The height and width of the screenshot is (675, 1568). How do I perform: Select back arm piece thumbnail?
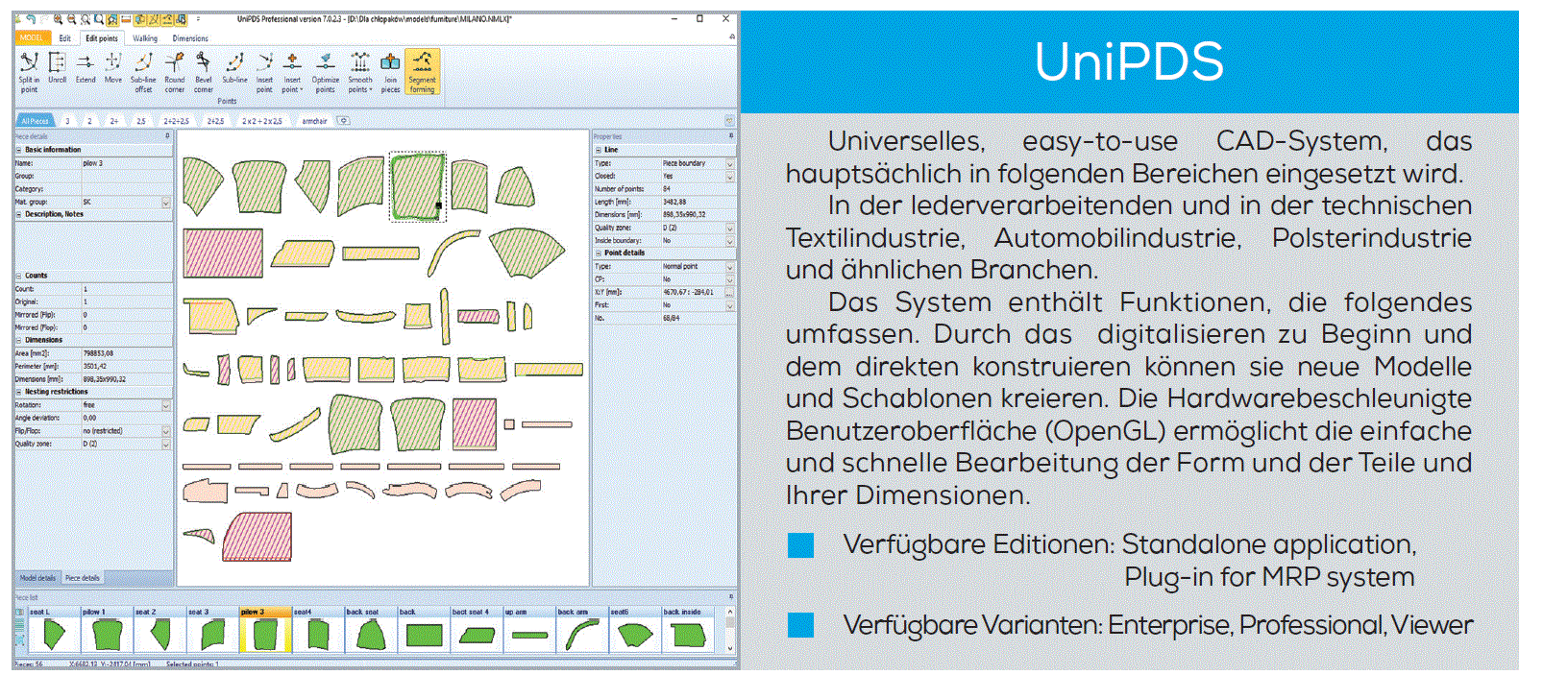582,630
